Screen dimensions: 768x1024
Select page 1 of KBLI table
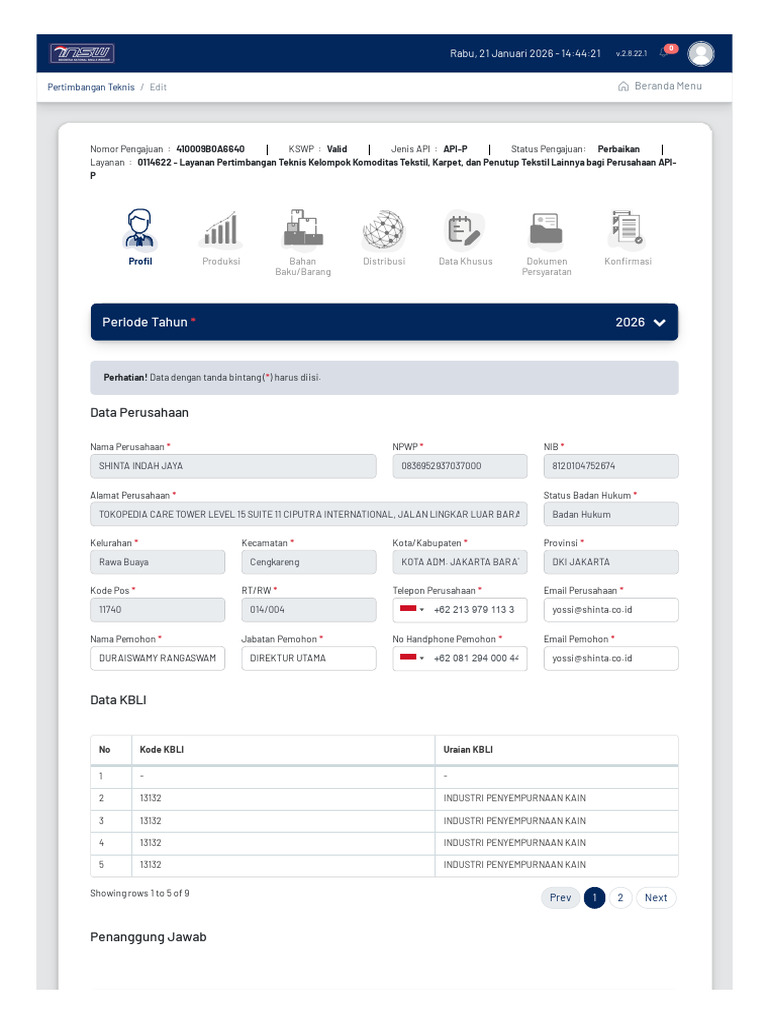click(594, 897)
